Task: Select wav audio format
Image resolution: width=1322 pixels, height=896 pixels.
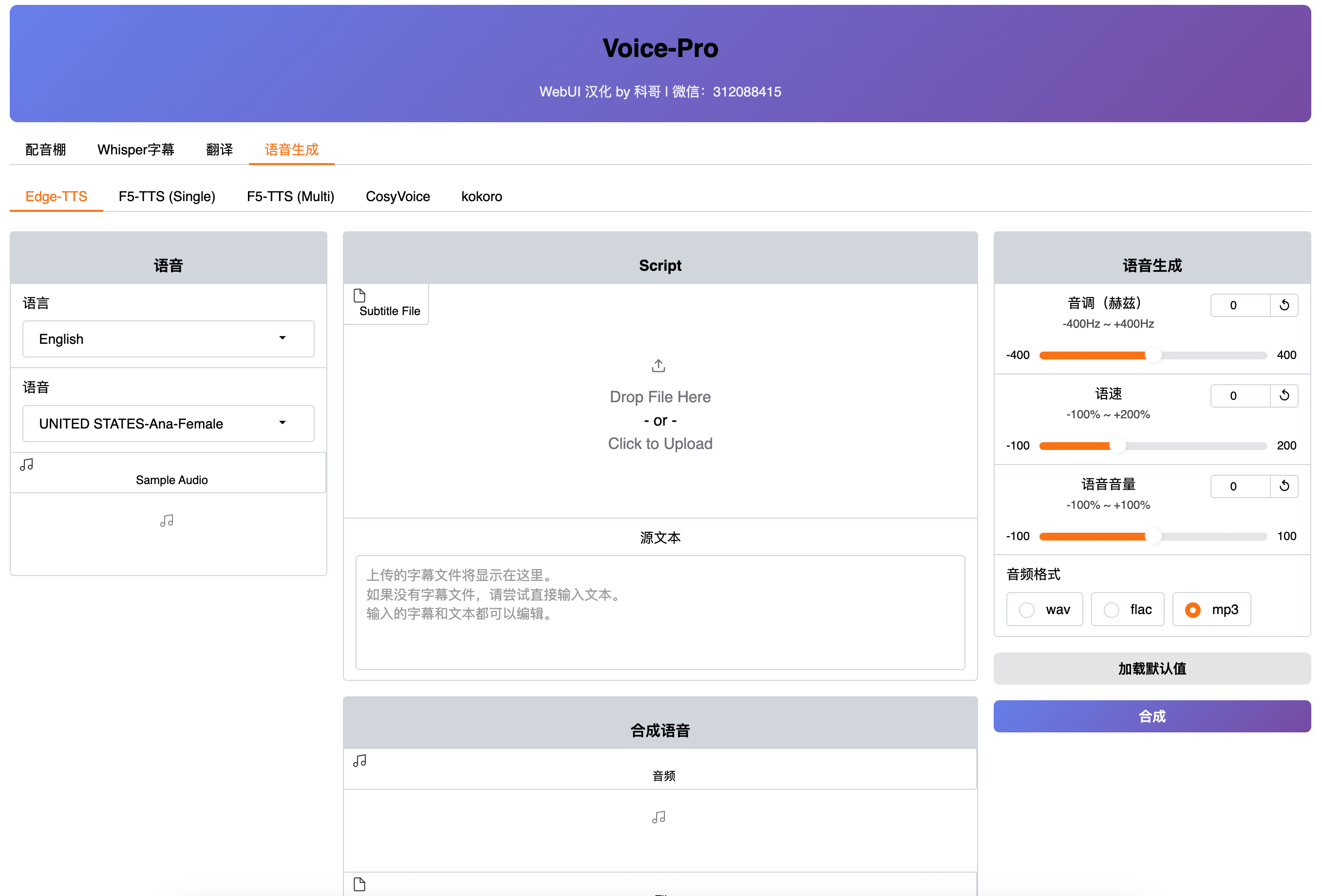Action: coord(1027,610)
